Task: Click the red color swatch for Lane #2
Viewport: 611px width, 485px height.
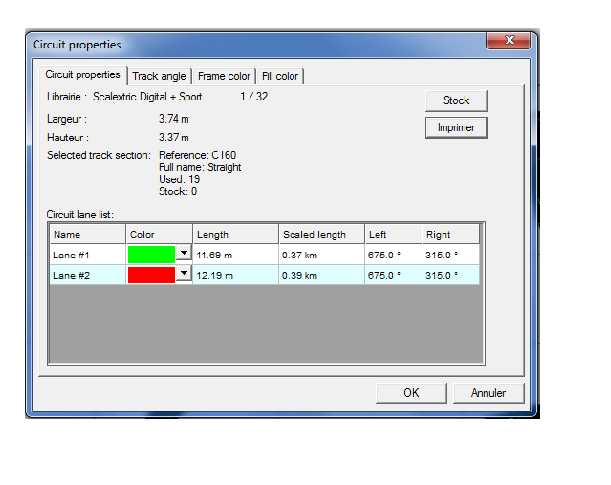Action: pos(151,274)
